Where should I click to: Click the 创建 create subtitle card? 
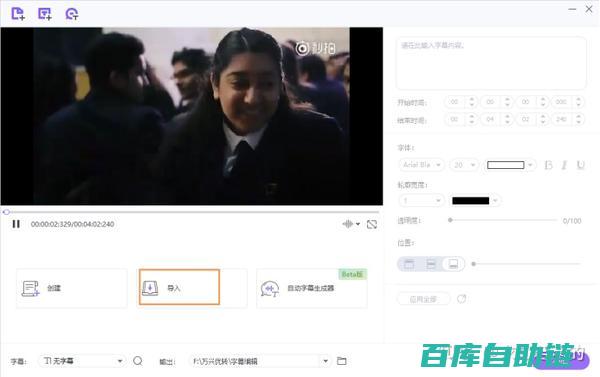coord(72,288)
